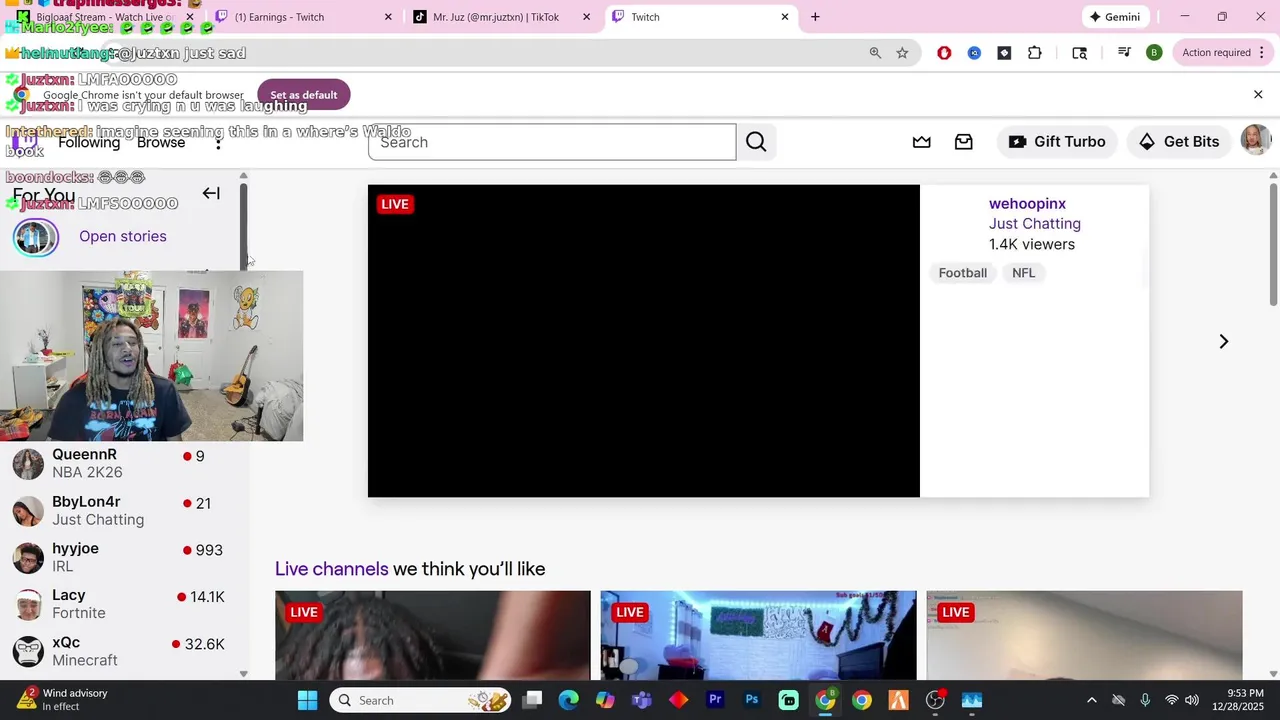Click the Get Bits button

coord(1179,142)
